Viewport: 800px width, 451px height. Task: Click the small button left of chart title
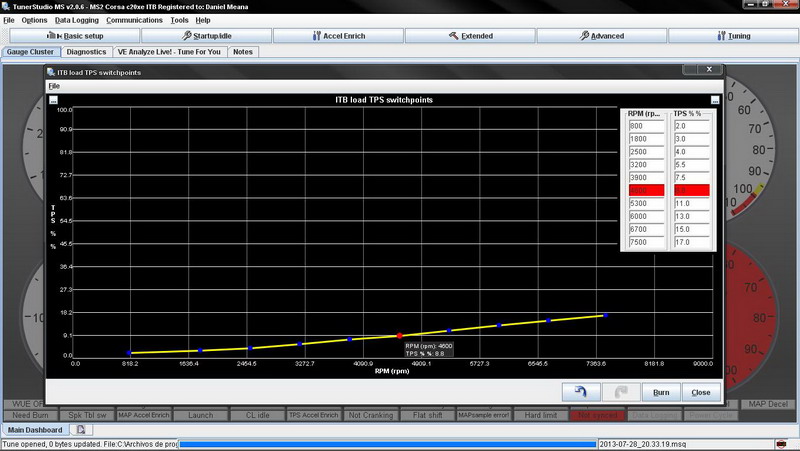pyautogui.click(x=53, y=101)
